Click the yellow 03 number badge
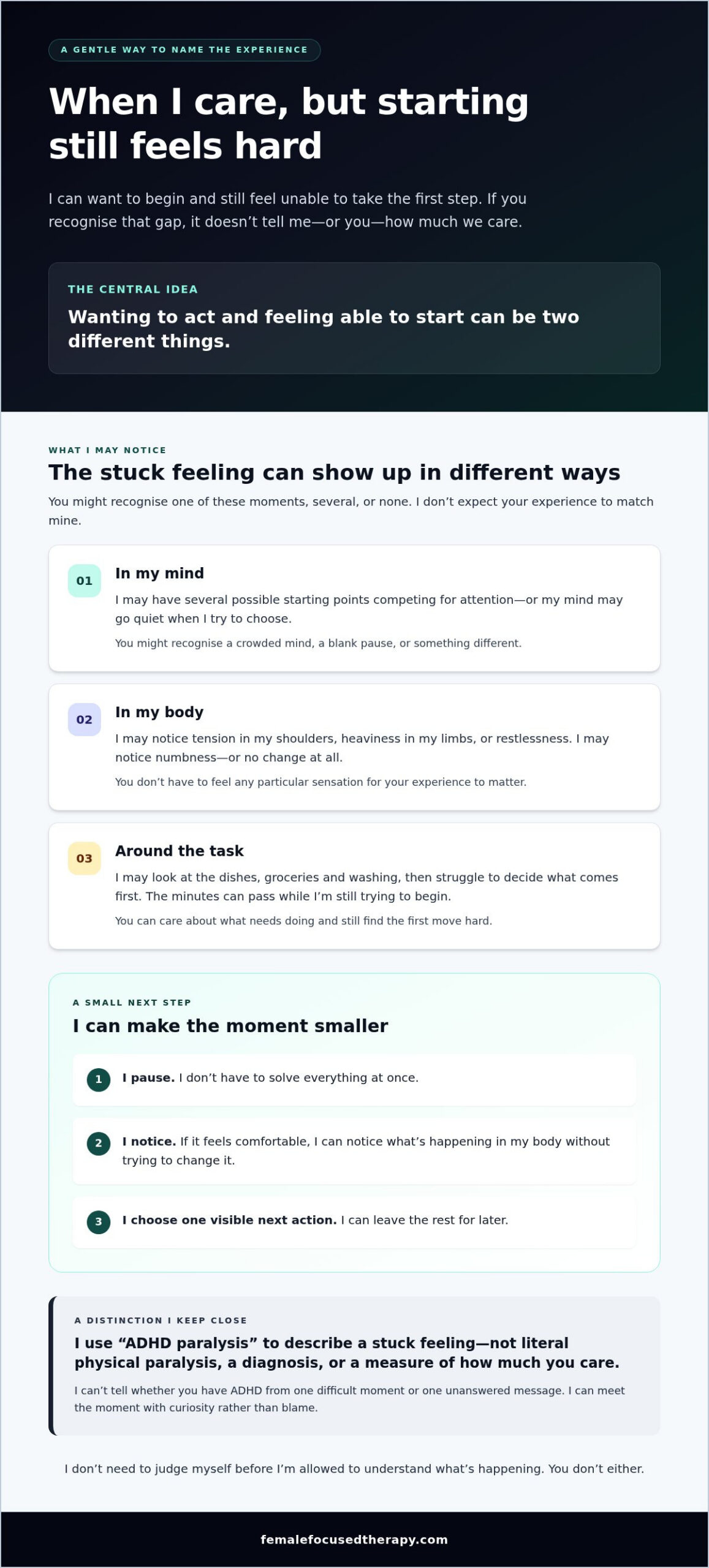Screen dimensions: 709x1568 (x=85, y=859)
